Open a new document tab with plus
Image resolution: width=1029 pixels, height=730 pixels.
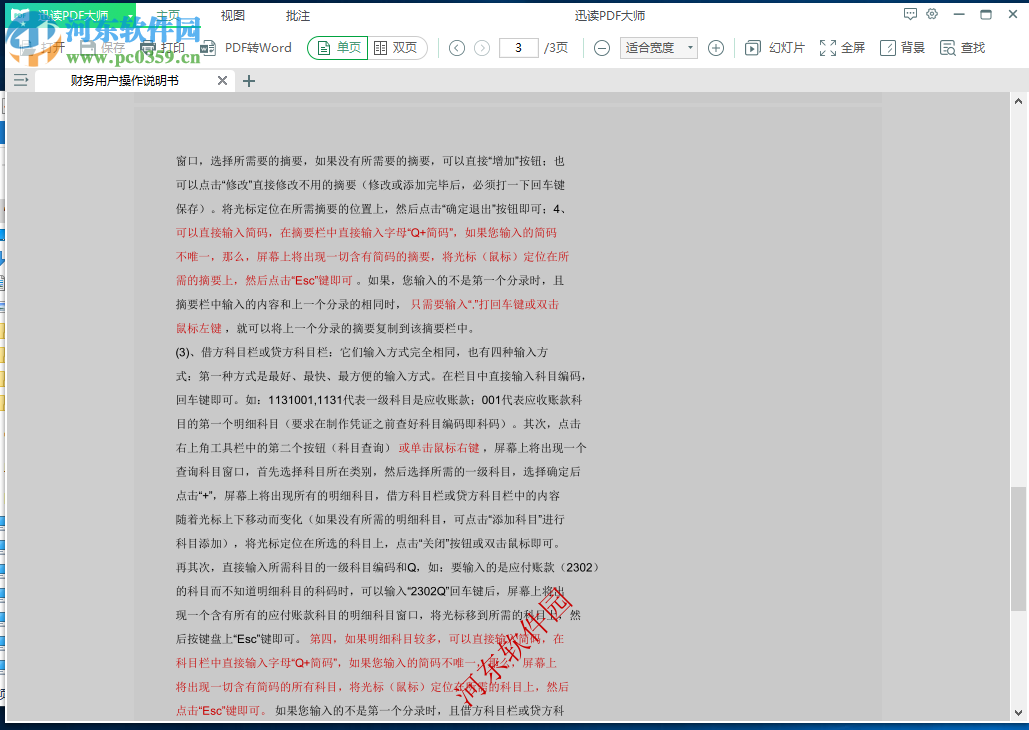point(248,81)
